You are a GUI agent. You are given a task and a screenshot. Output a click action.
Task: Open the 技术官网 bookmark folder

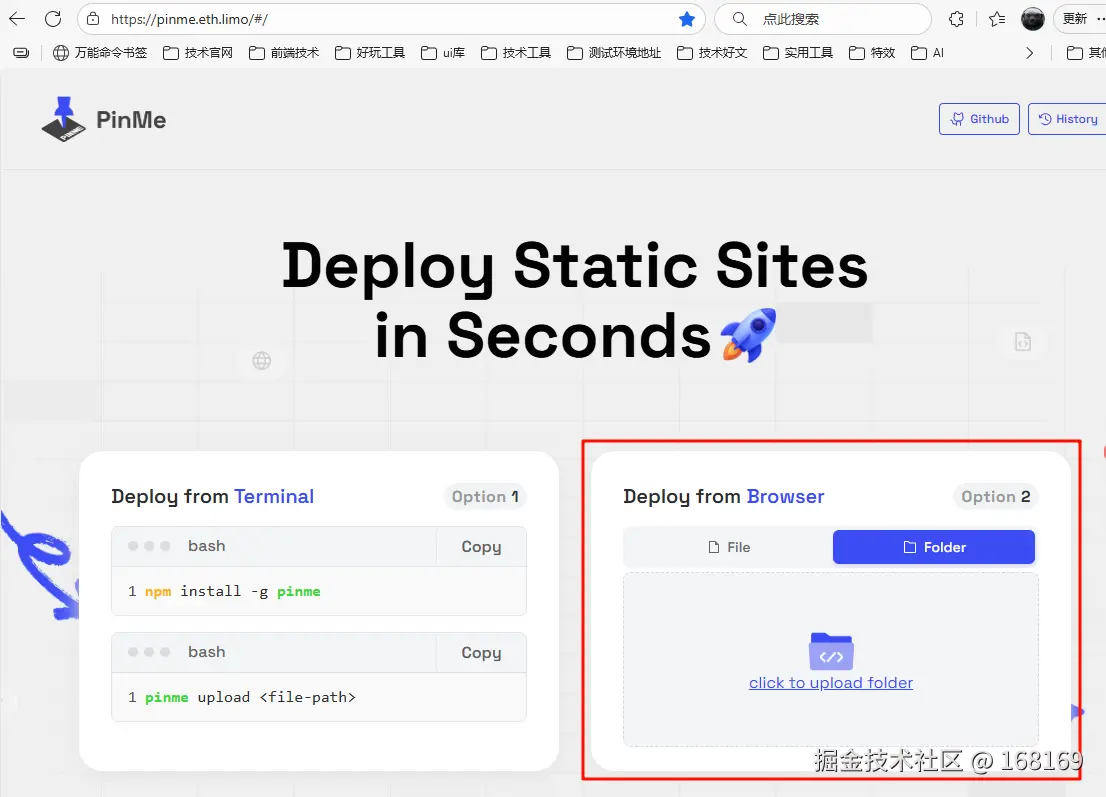tap(198, 53)
